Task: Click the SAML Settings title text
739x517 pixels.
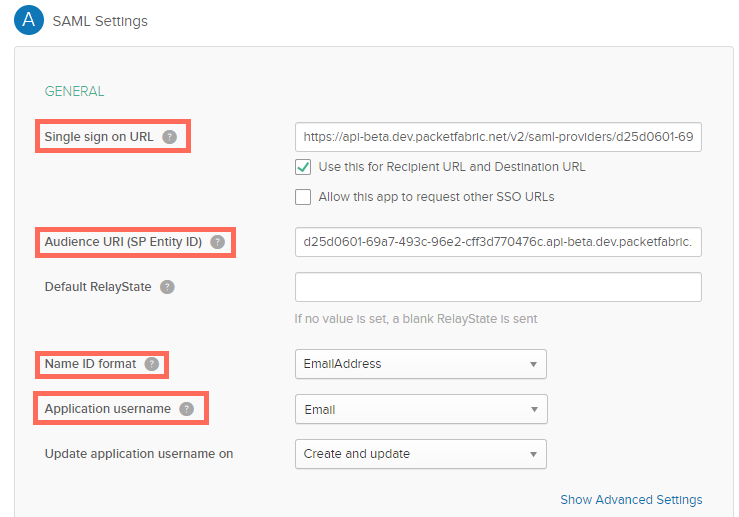Action: pyautogui.click(x=100, y=21)
